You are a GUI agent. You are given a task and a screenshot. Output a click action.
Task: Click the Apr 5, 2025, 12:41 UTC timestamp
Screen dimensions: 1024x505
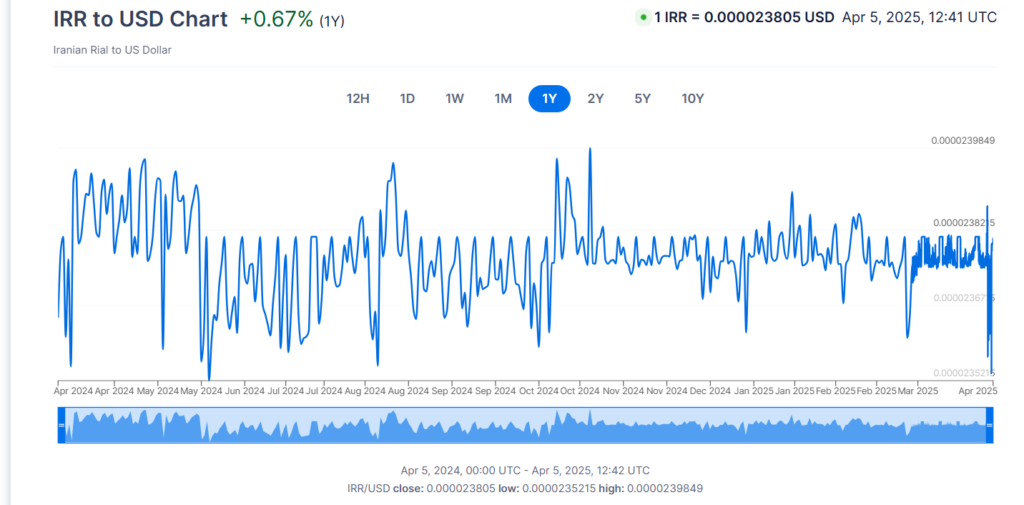coord(919,18)
